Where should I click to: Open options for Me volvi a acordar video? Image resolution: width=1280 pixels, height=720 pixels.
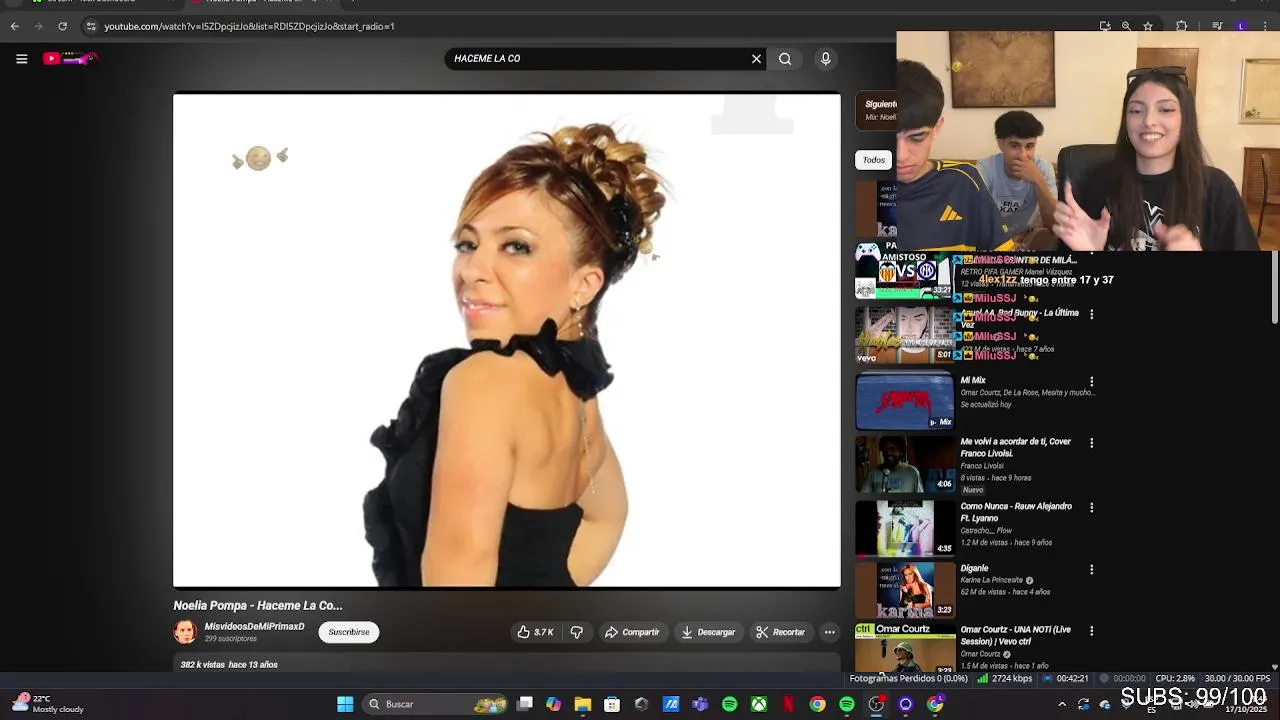(1091, 443)
